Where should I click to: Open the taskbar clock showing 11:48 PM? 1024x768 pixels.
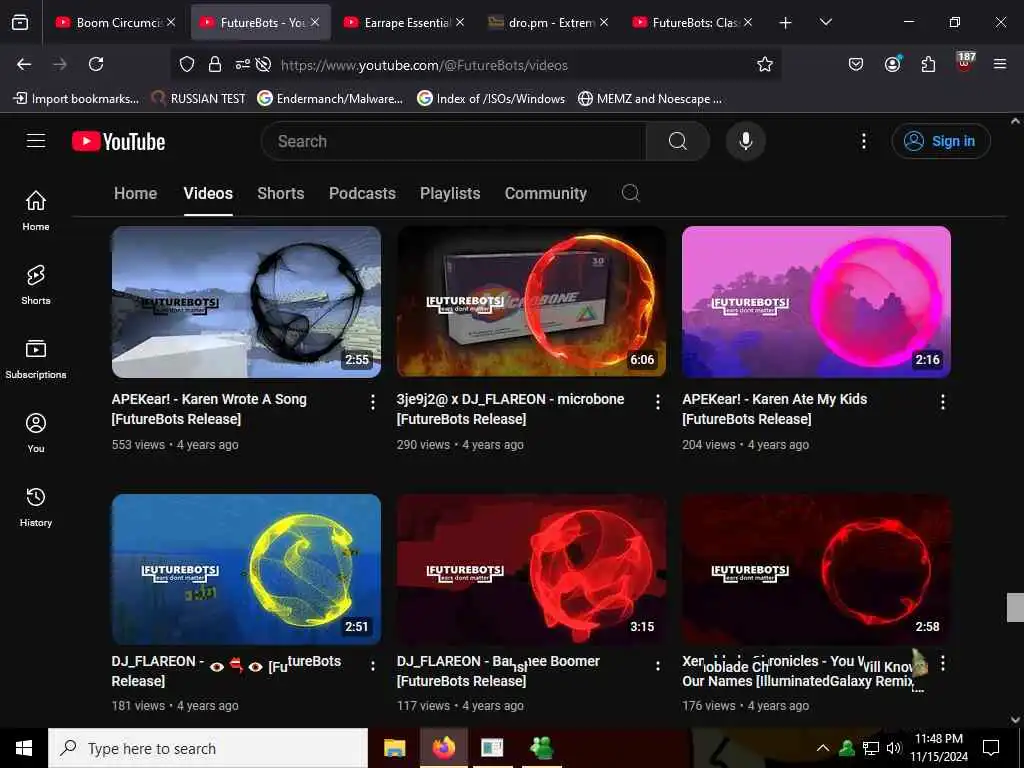click(939, 748)
